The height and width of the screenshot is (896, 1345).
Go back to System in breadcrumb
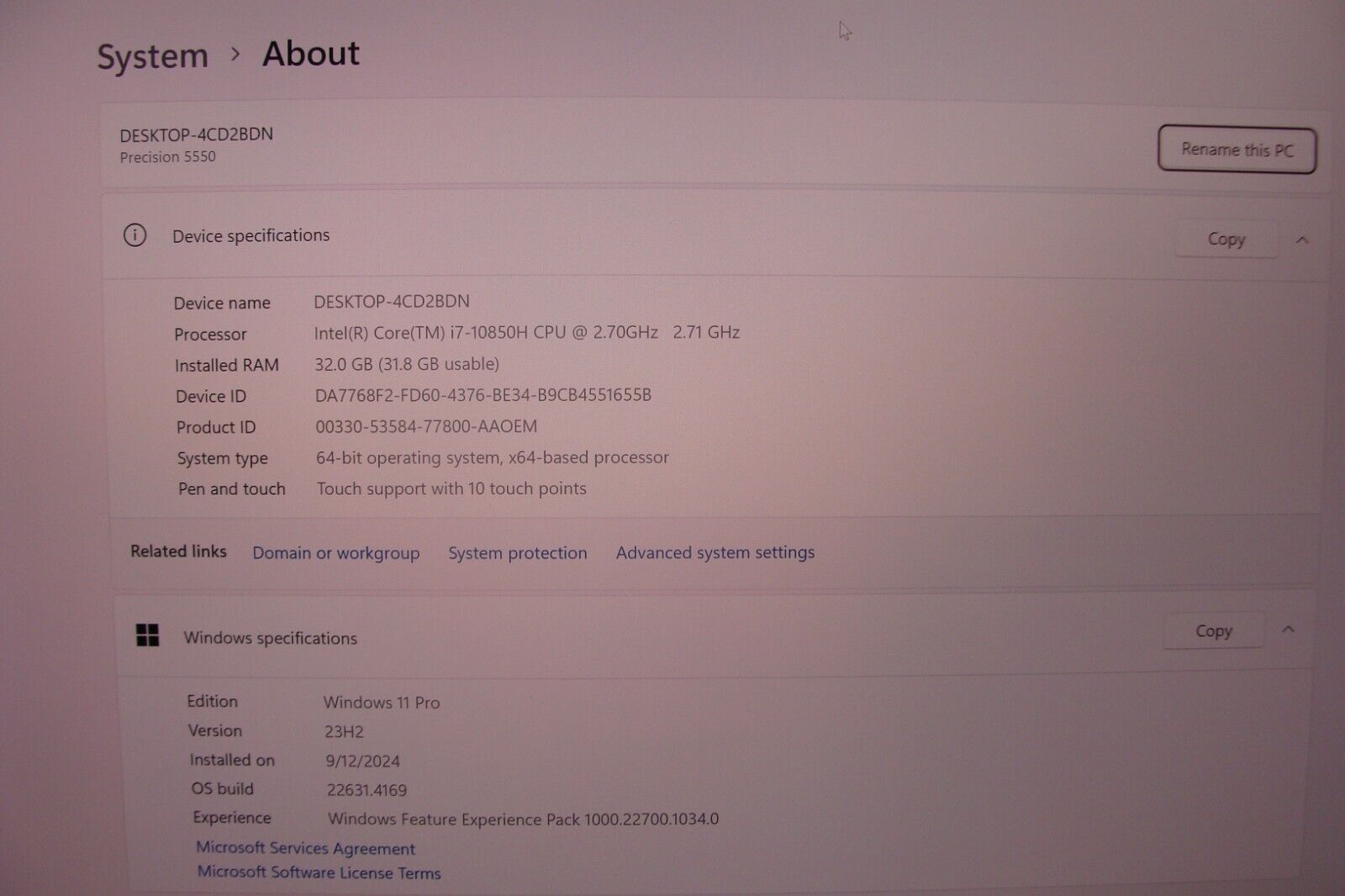[x=152, y=56]
